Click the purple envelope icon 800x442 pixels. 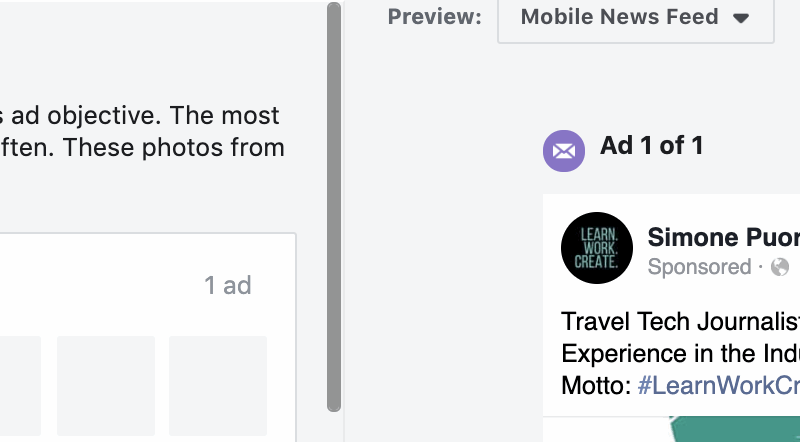point(564,151)
